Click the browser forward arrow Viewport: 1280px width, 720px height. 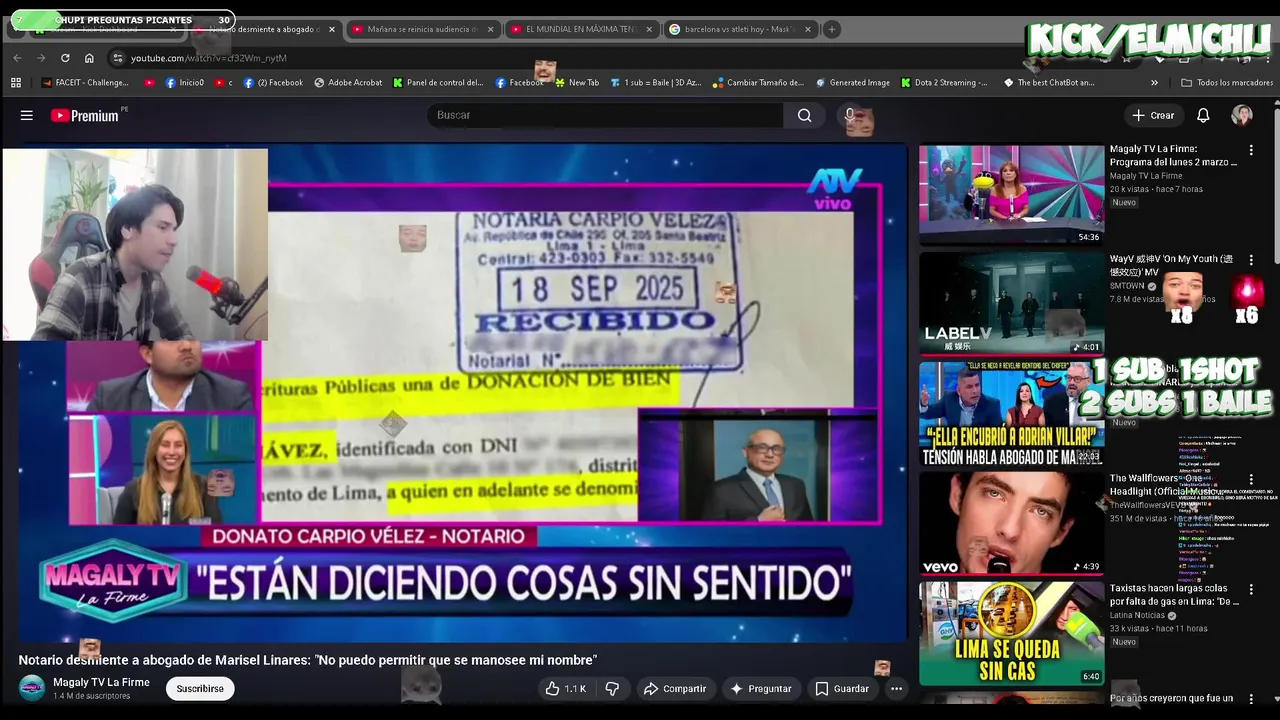click(41, 58)
